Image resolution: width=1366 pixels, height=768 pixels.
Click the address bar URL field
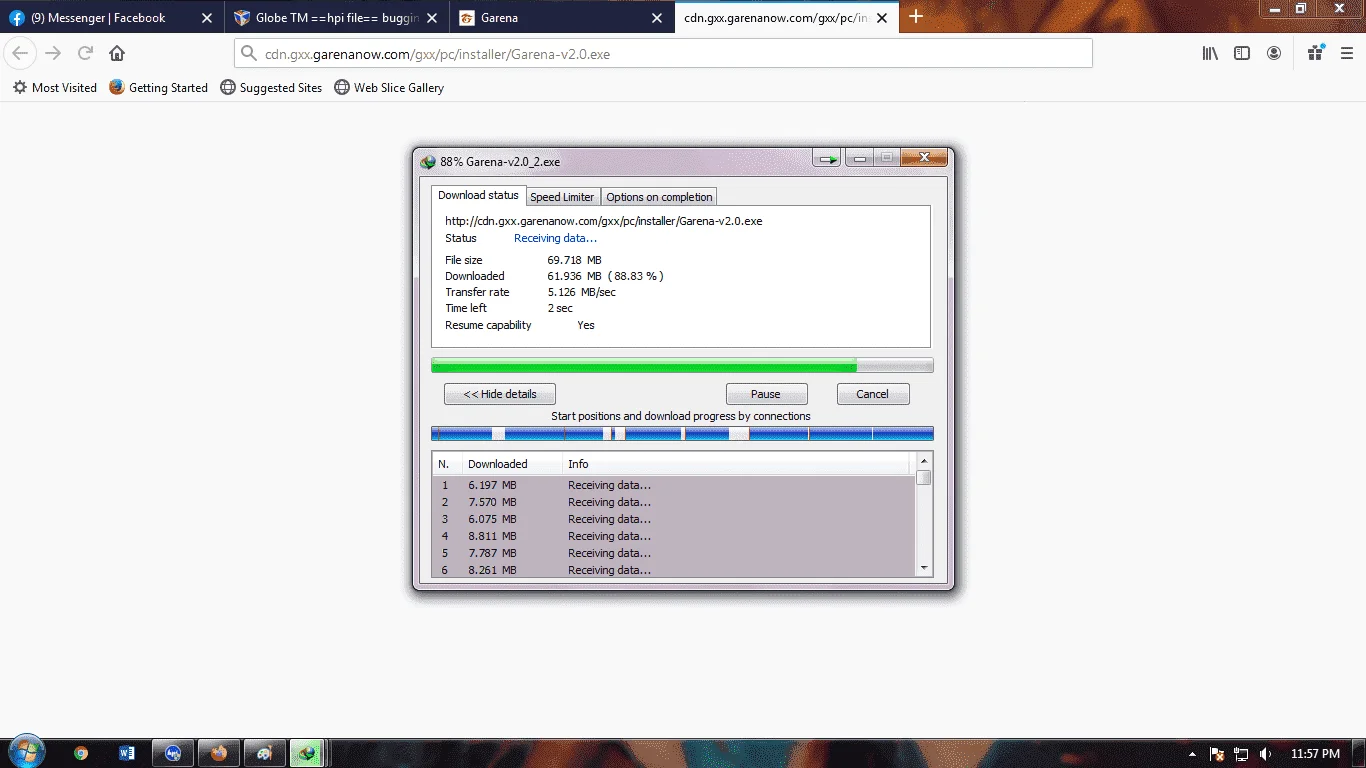coord(663,54)
